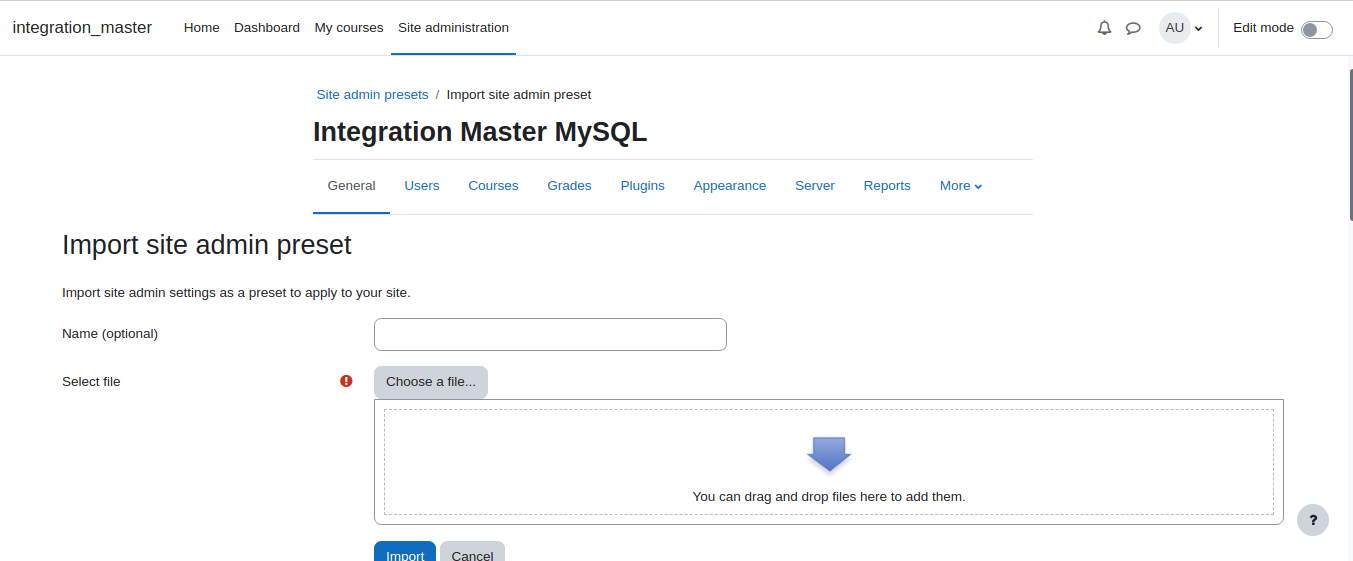Open Home in the top navigation
This screenshot has height=561, width=1353.
[201, 28]
